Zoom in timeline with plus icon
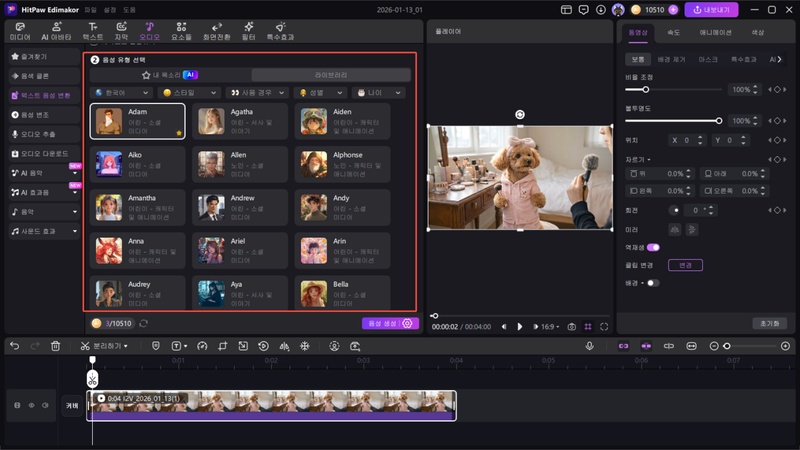Viewport: 800px width, 450px height. pyautogui.click(x=785, y=346)
